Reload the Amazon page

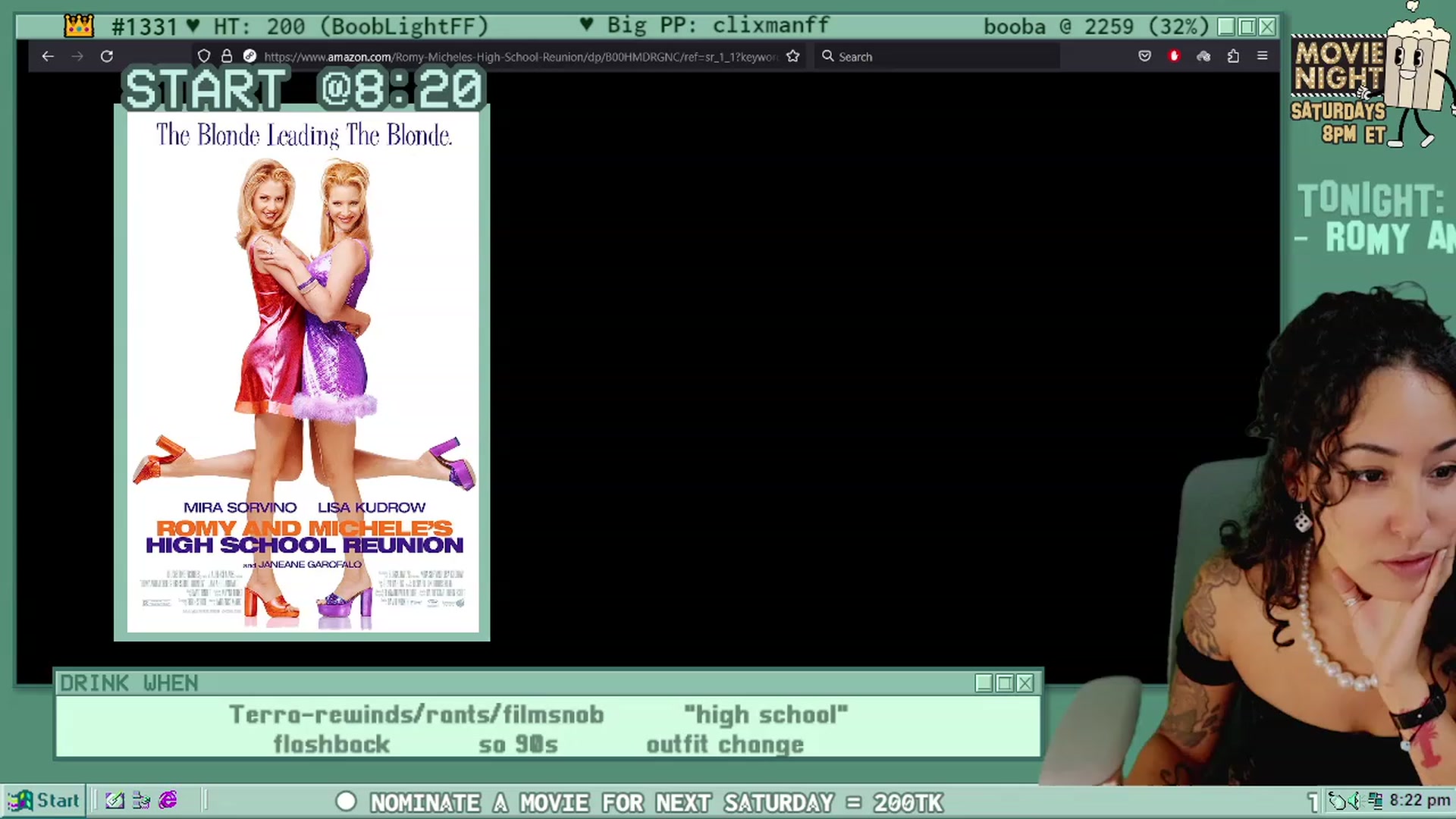(107, 56)
